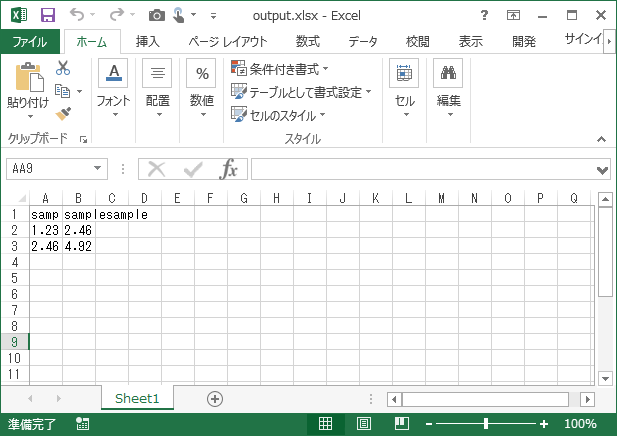
Task: Confirm entry with the checkmark icon
Action: pyautogui.click(x=193, y=169)
